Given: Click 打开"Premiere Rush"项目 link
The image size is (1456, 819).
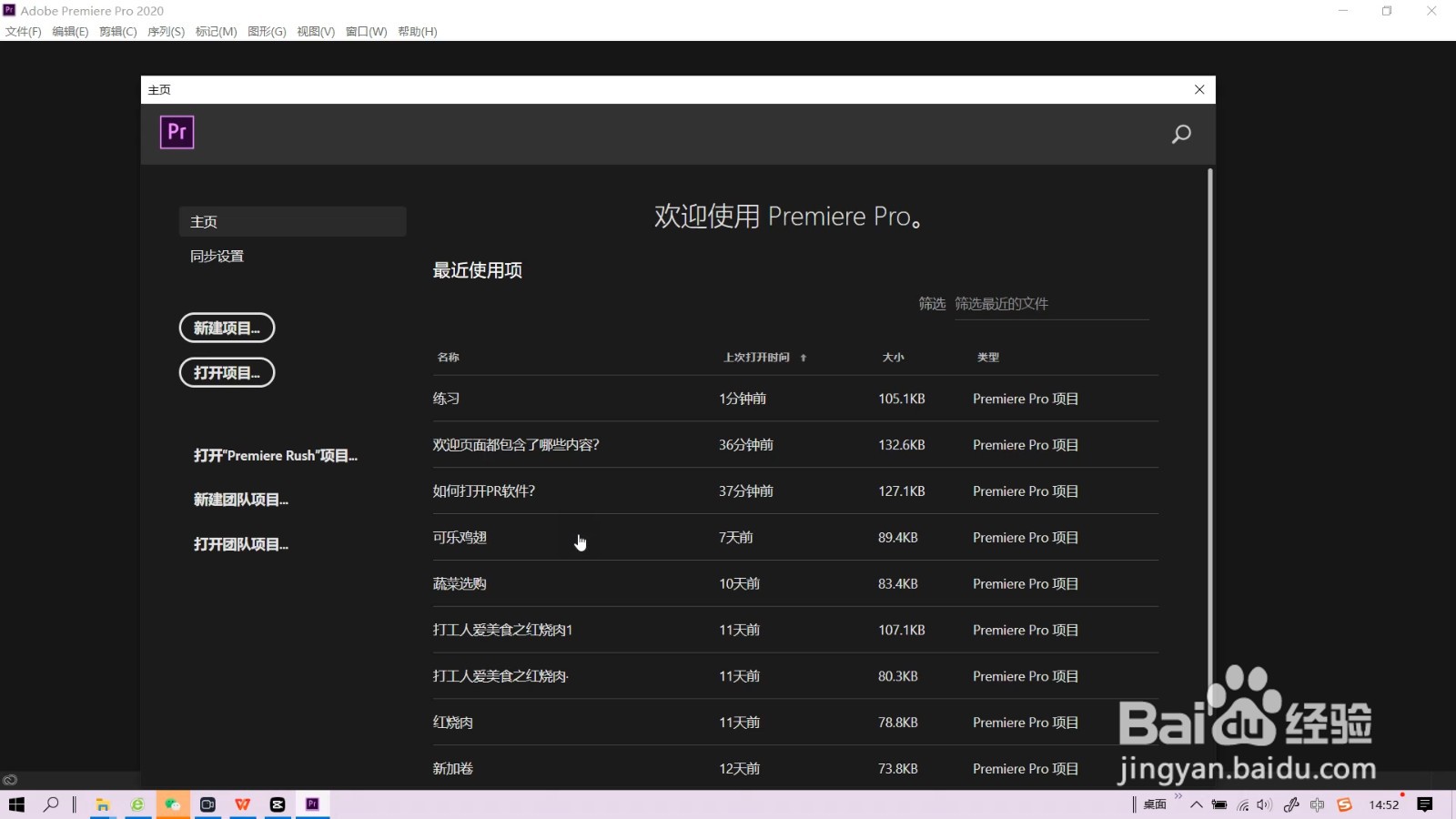Looking at the screenshot, I should pos(276,456).
